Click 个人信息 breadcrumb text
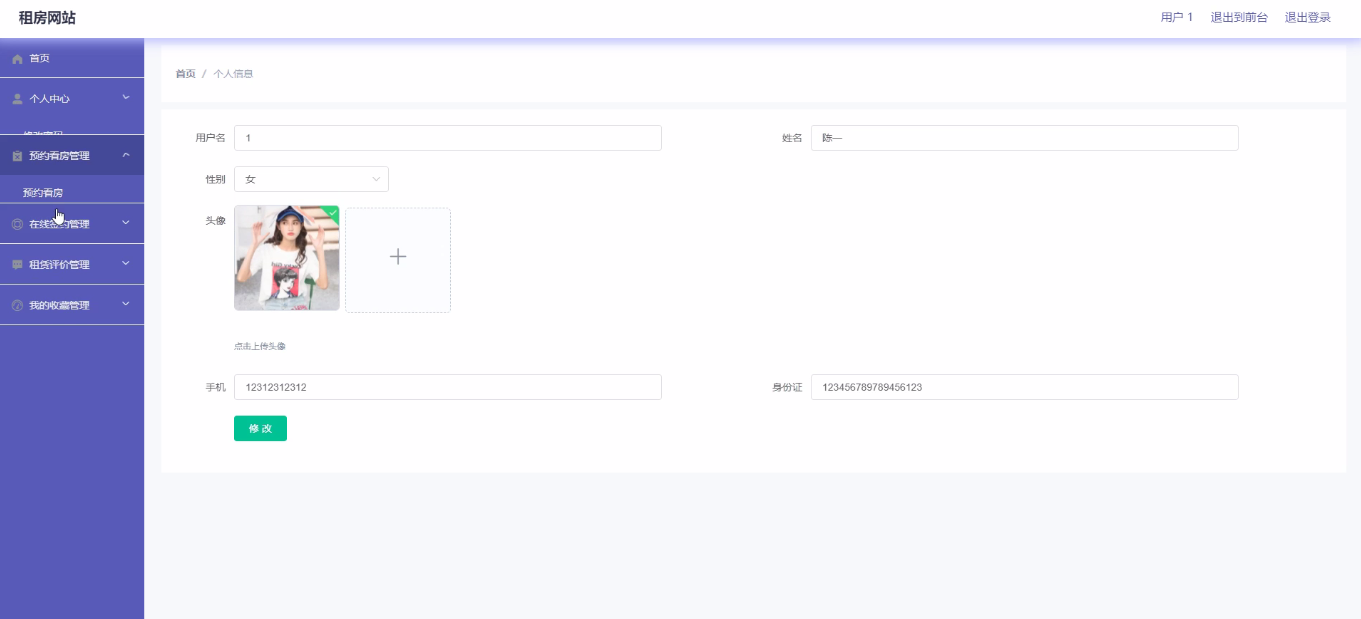Screen dimensions: 1361x619 (233, 74)
